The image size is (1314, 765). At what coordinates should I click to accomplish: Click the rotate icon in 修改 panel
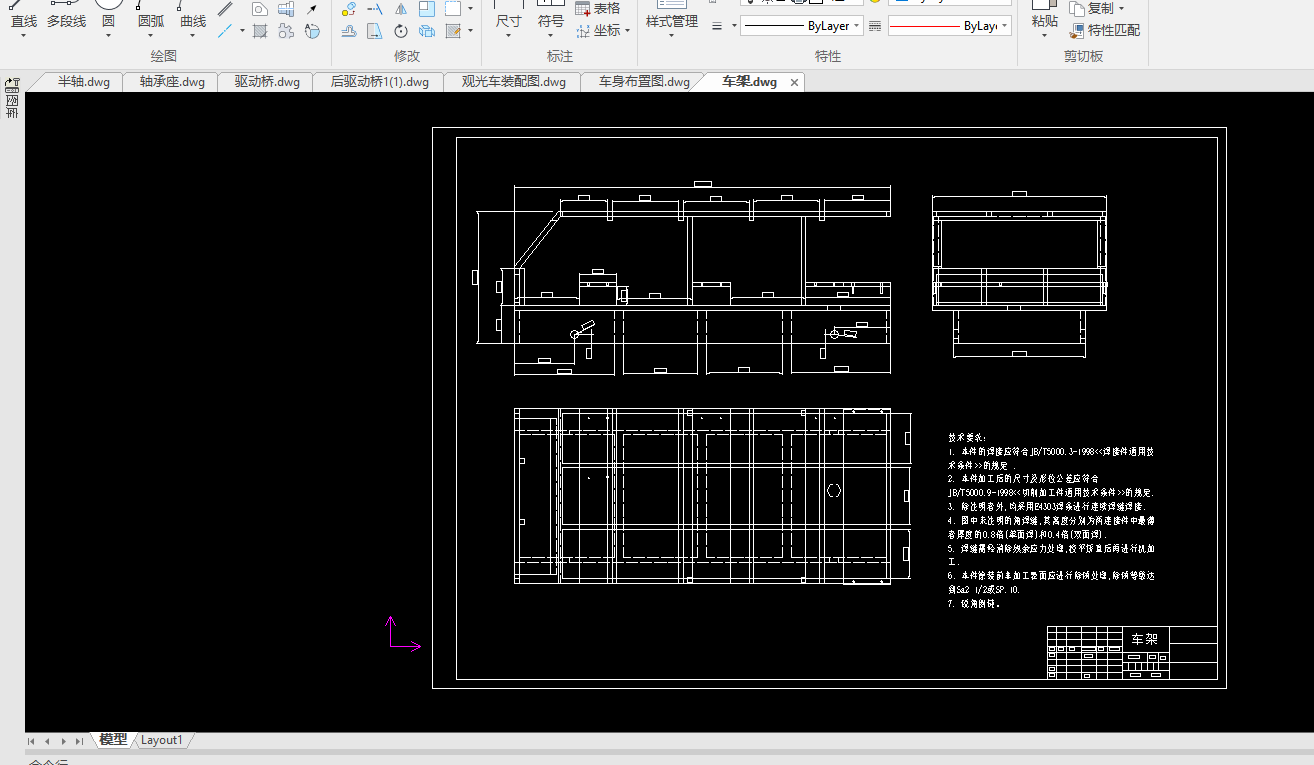pyautogui.click(x=401, y=31)
